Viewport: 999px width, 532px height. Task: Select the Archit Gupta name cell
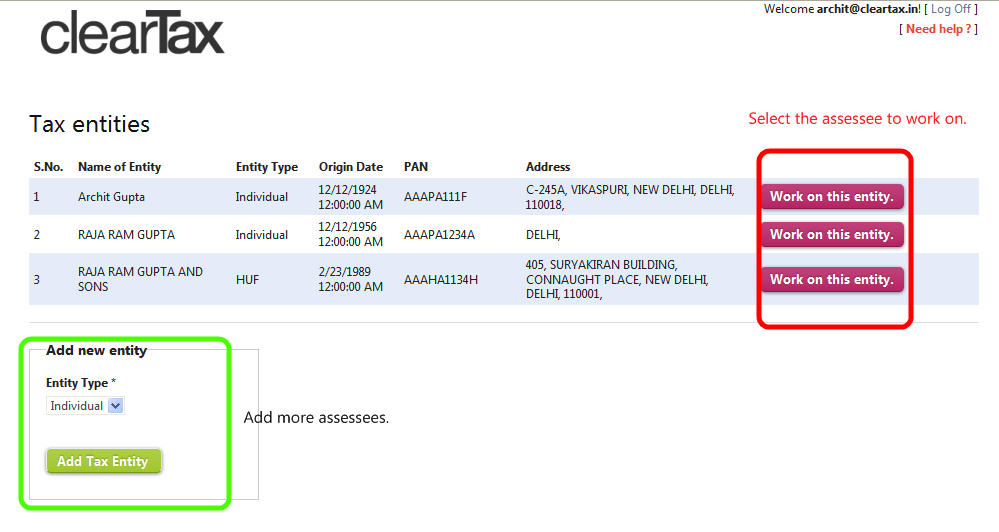pos(111,197)
